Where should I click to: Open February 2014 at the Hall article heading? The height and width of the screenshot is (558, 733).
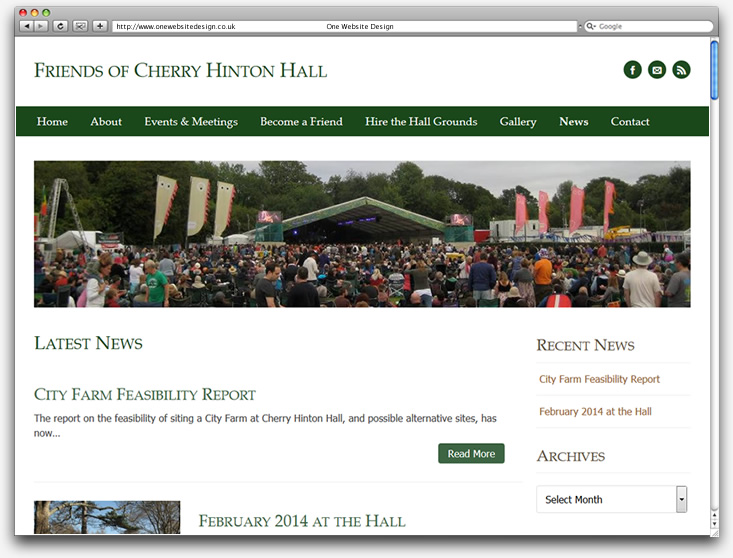pyautogui.click(x=302, y=521)
